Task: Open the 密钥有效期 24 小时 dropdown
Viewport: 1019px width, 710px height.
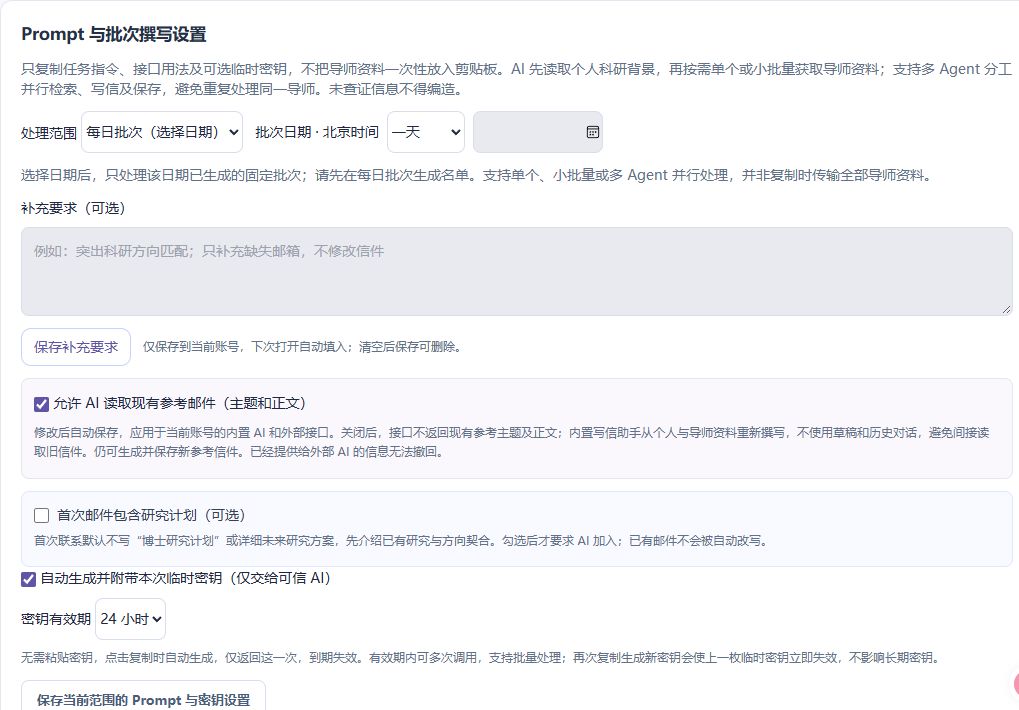Action: pyautogui.click(x=131, y=619)
